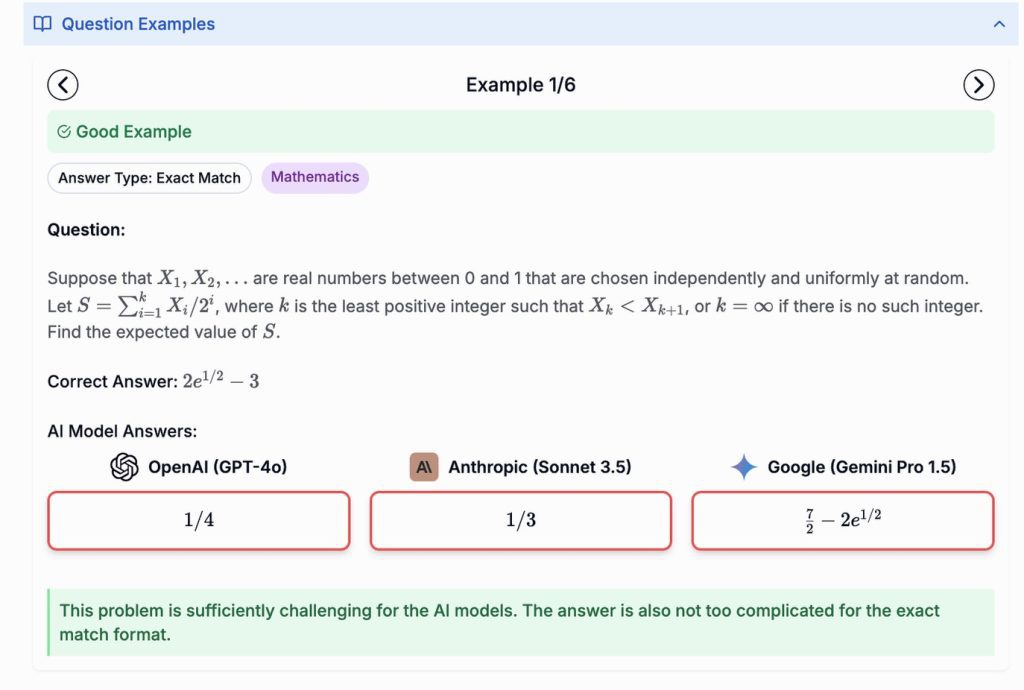Click the green explanation note at bottom
This screenshot has height=690, width=1024.
tap(520, 622)
